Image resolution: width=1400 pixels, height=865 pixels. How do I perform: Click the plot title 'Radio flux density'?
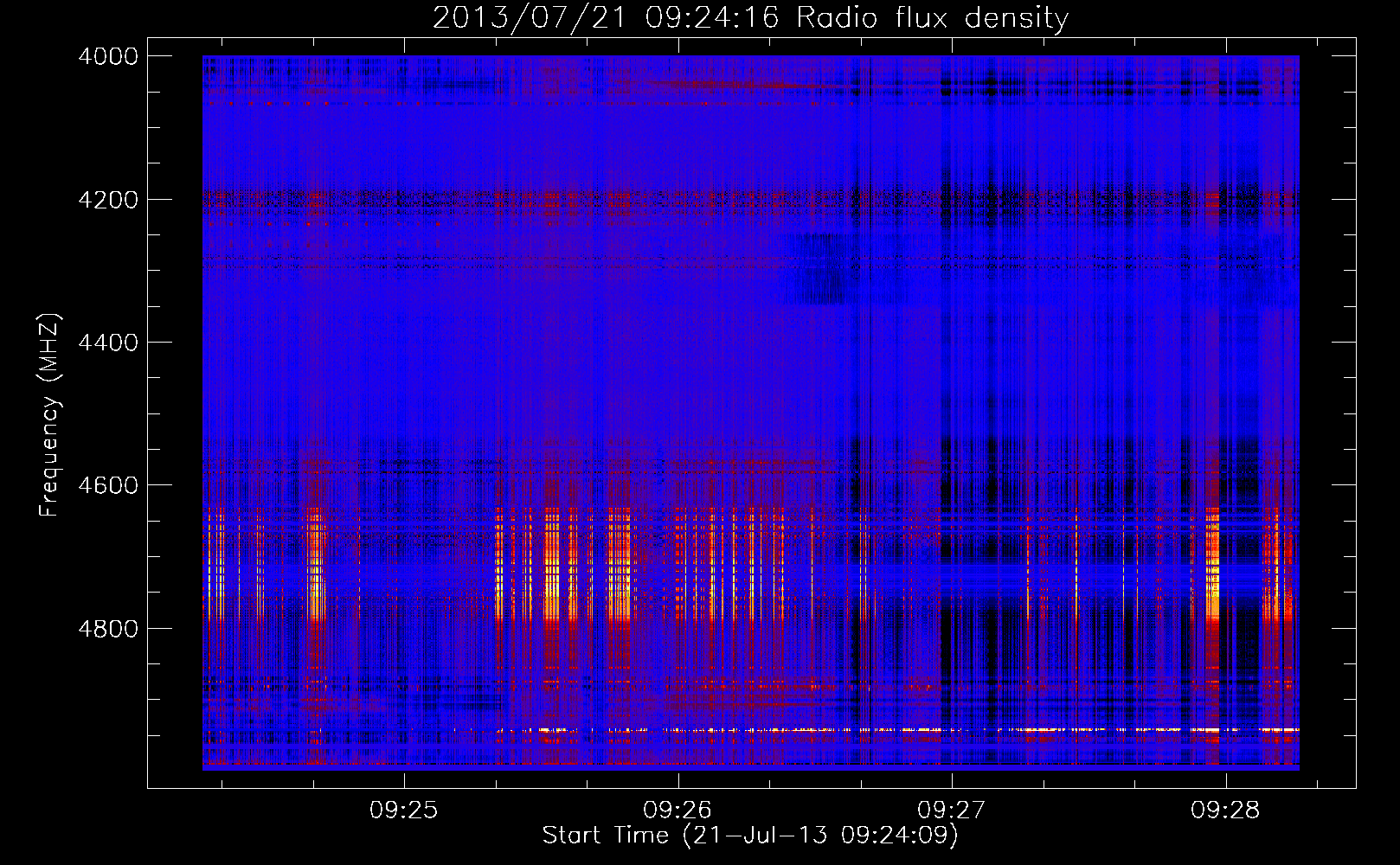click(750, 18)
